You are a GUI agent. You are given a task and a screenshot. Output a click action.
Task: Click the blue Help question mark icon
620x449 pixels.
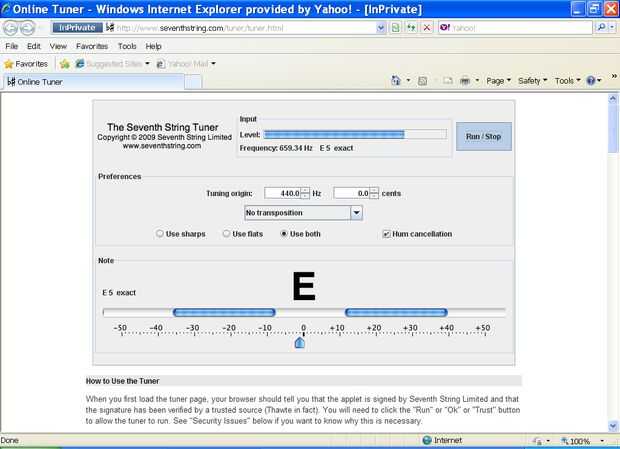tap(591, 81)
